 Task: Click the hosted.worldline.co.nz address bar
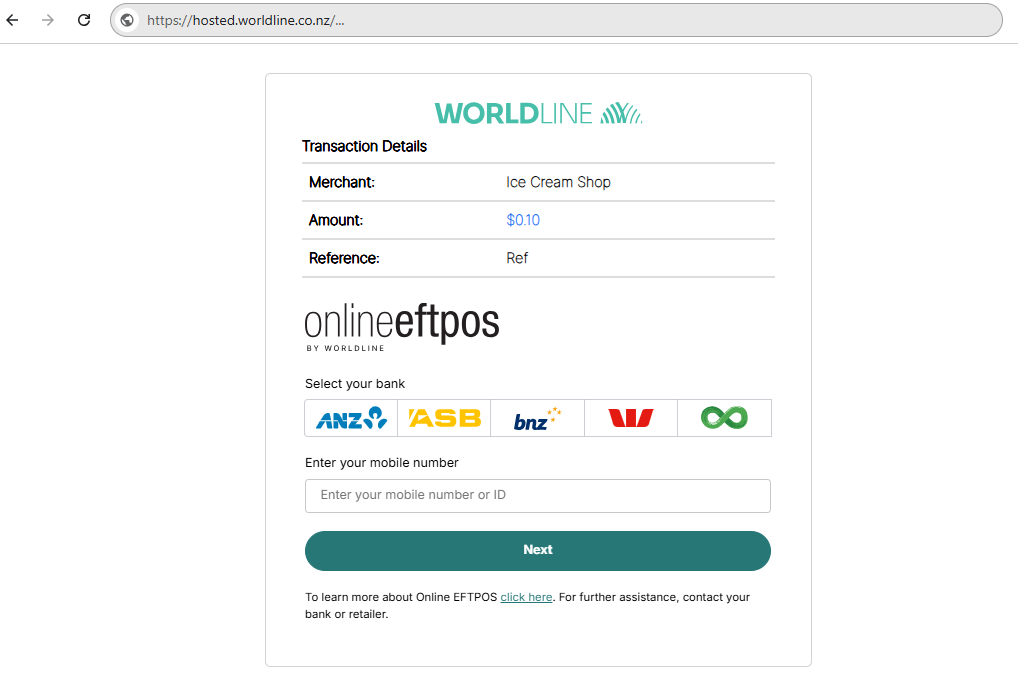click(x=556, y=20)
